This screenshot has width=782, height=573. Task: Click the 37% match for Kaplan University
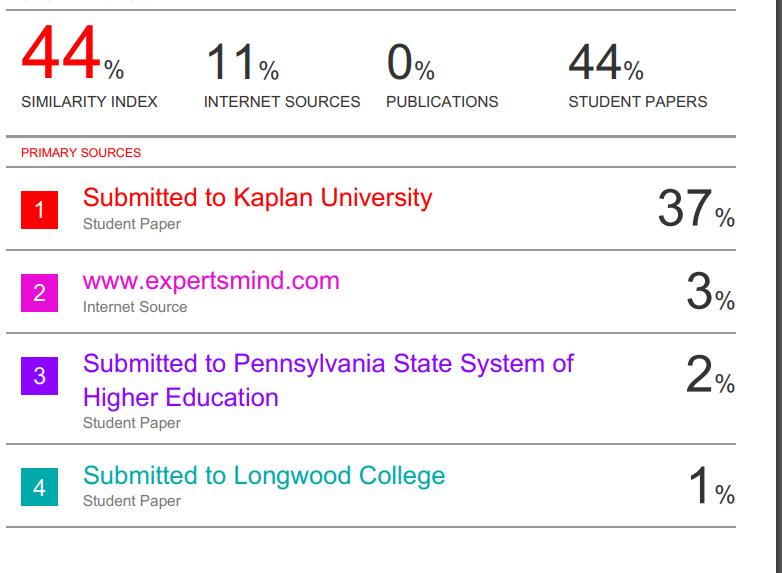(696, 208)
